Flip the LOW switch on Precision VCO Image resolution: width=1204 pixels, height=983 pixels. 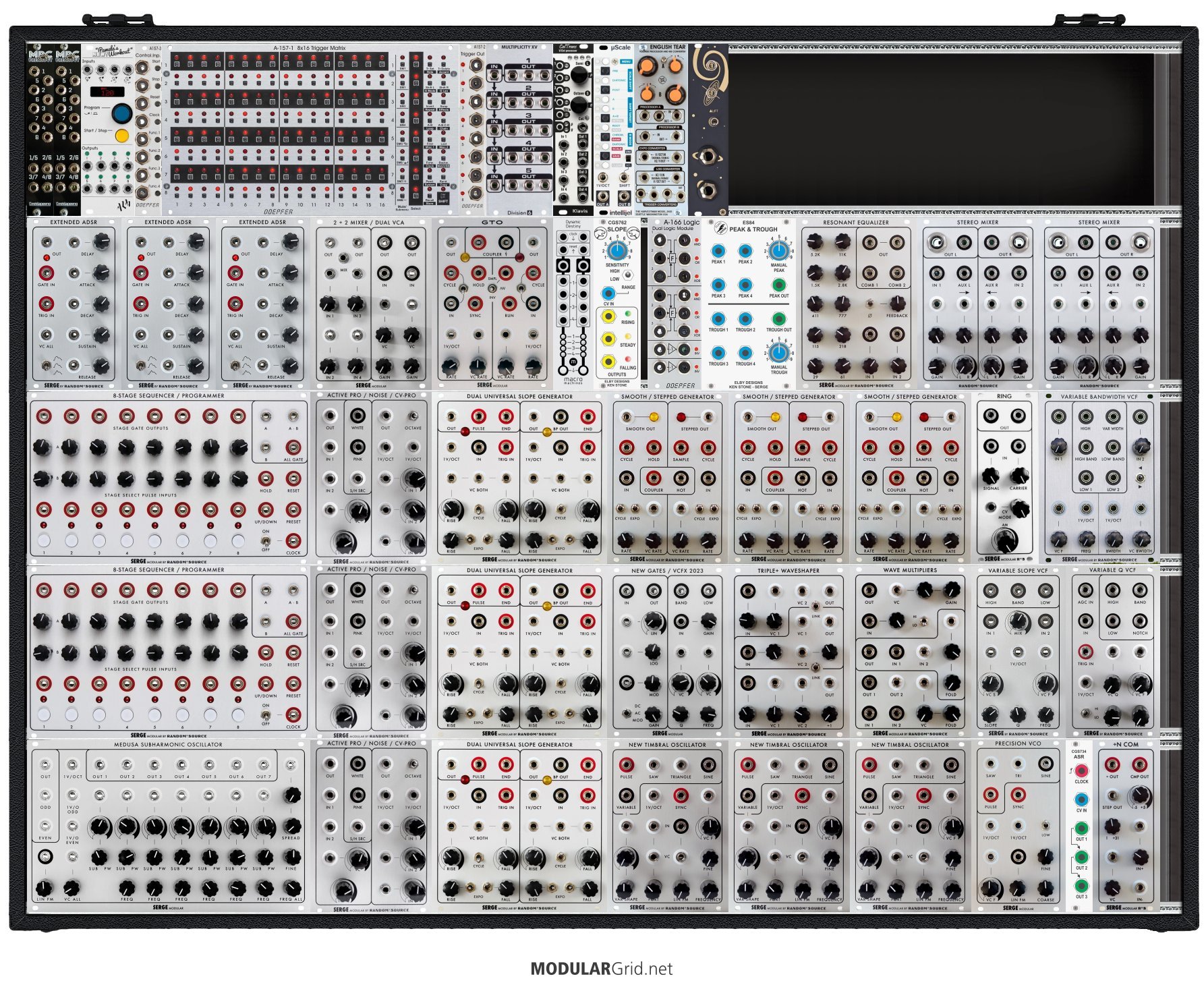[1045, 826]
